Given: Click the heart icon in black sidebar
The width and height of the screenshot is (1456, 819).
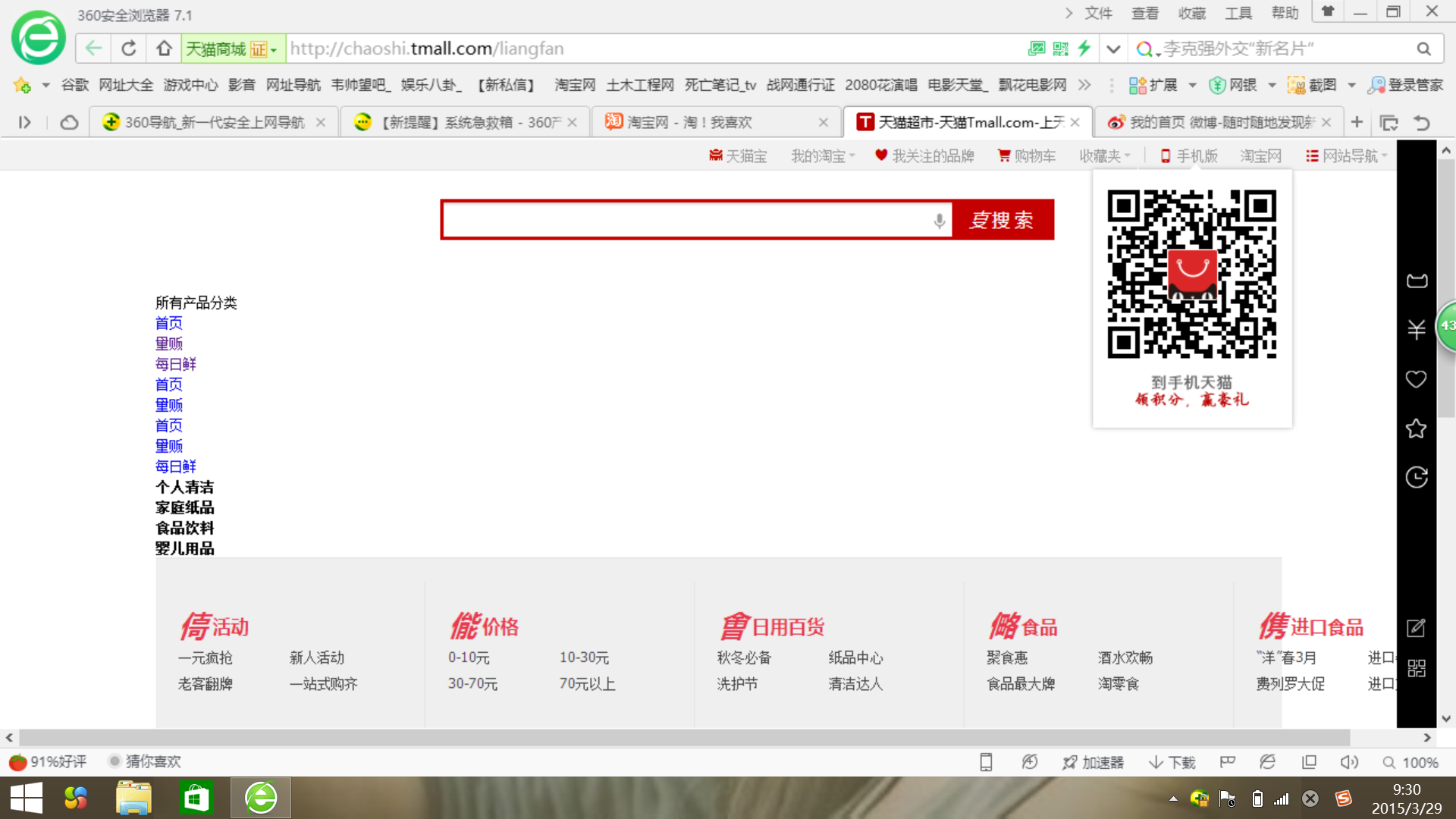Looking at the screenshot, I should point(1417,379).
